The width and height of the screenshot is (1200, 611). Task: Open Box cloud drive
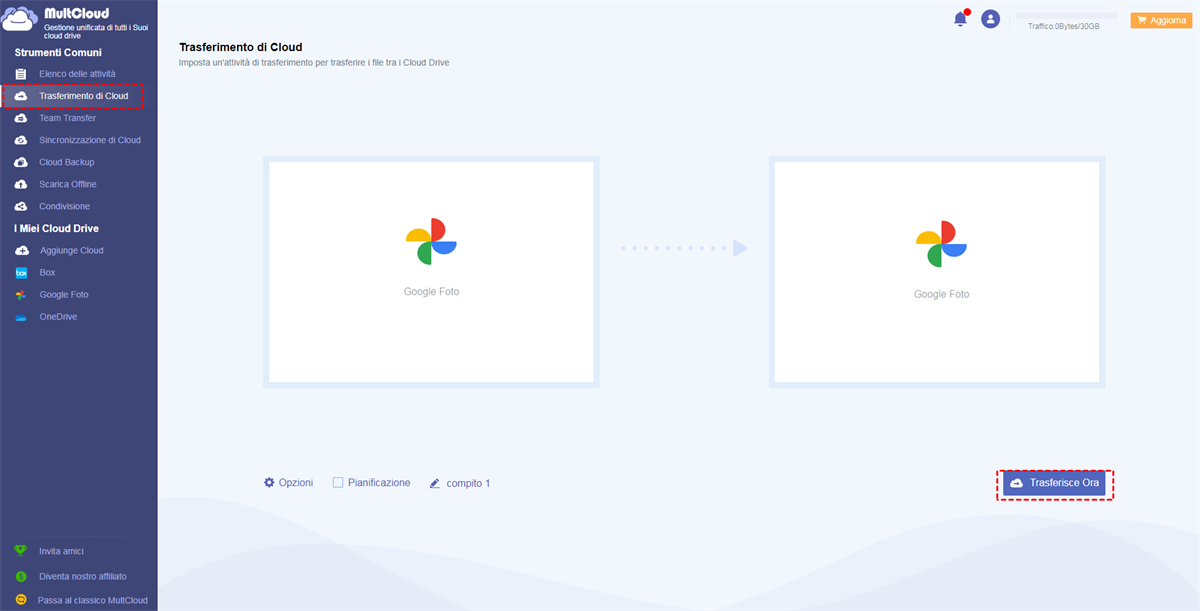47,272
